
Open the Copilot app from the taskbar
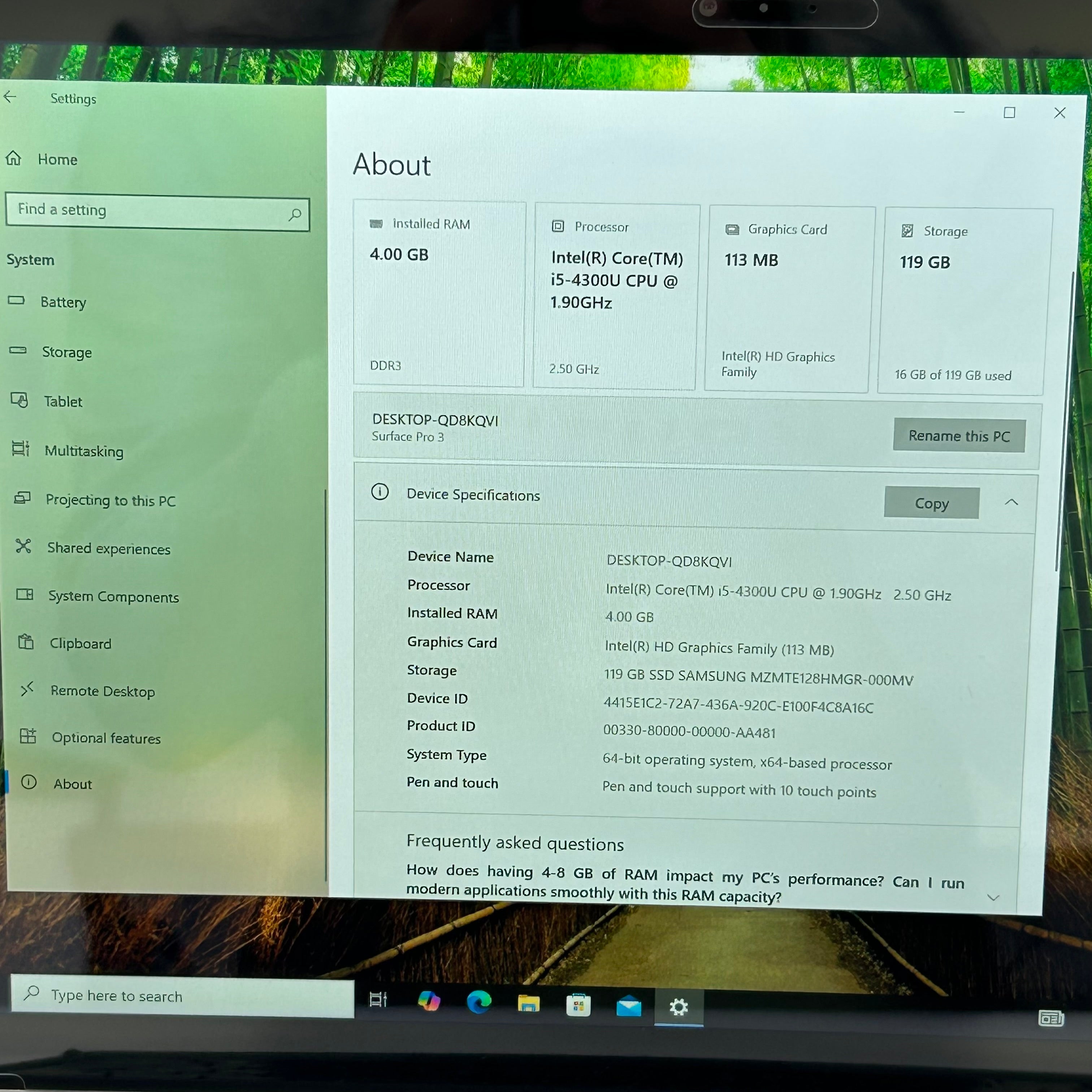pos(429,1001)
